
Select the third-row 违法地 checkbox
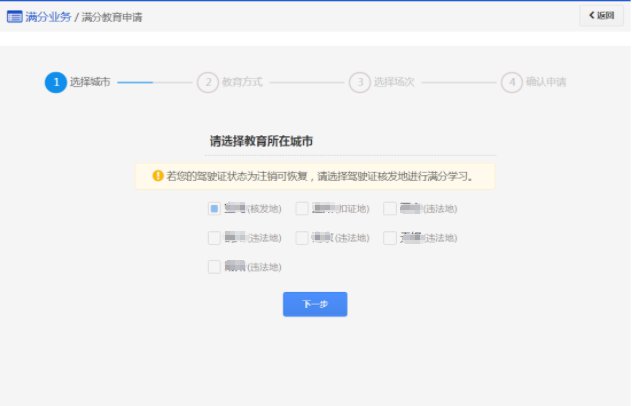click(214, 267)
